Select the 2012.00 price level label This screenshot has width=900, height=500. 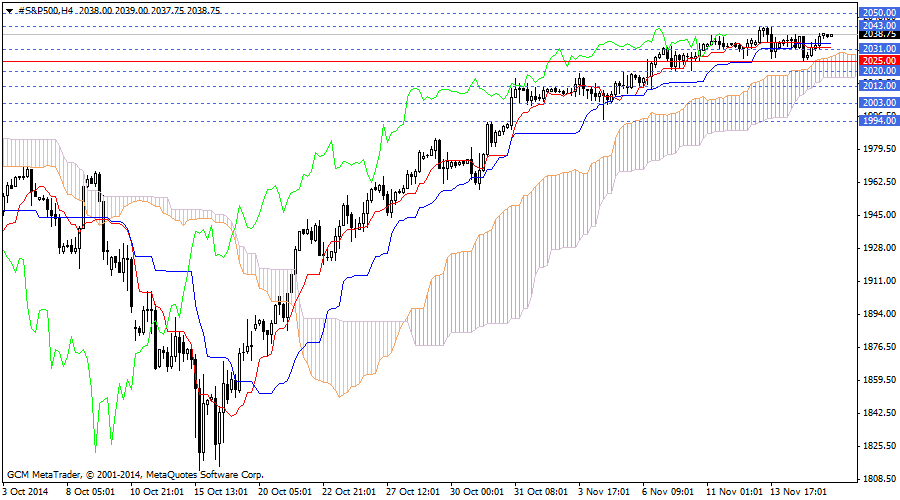pyautogui.click(x=879, y=86)
